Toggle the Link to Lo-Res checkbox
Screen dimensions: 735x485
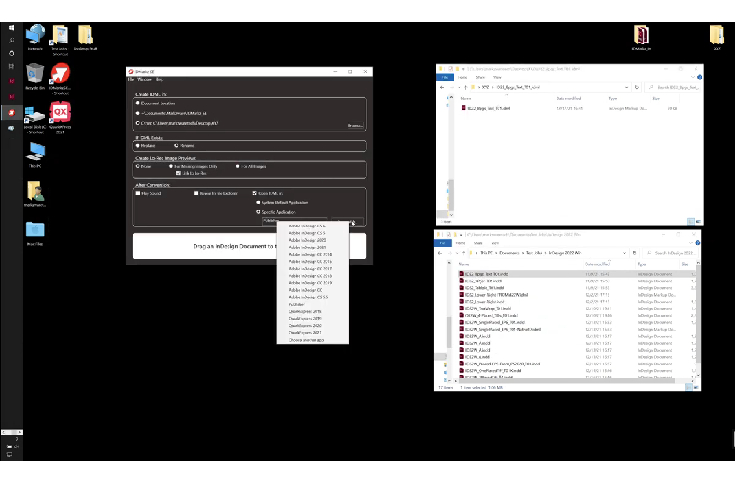click(x=178, y=173)
